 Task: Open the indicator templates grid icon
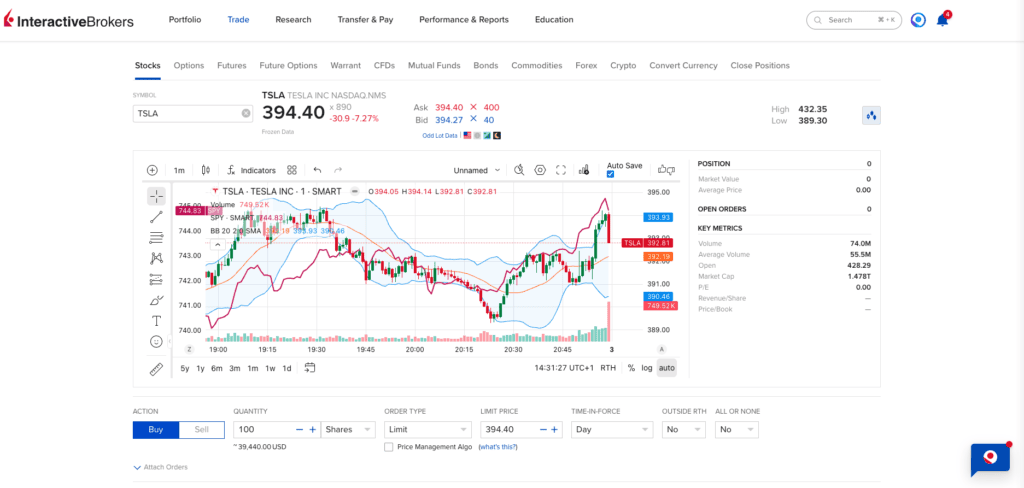tap(292, 170)
